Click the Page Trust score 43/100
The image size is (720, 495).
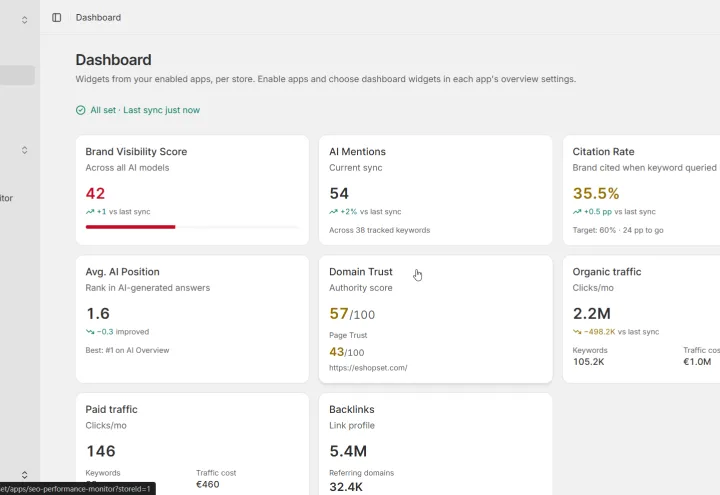pos(347,352)
